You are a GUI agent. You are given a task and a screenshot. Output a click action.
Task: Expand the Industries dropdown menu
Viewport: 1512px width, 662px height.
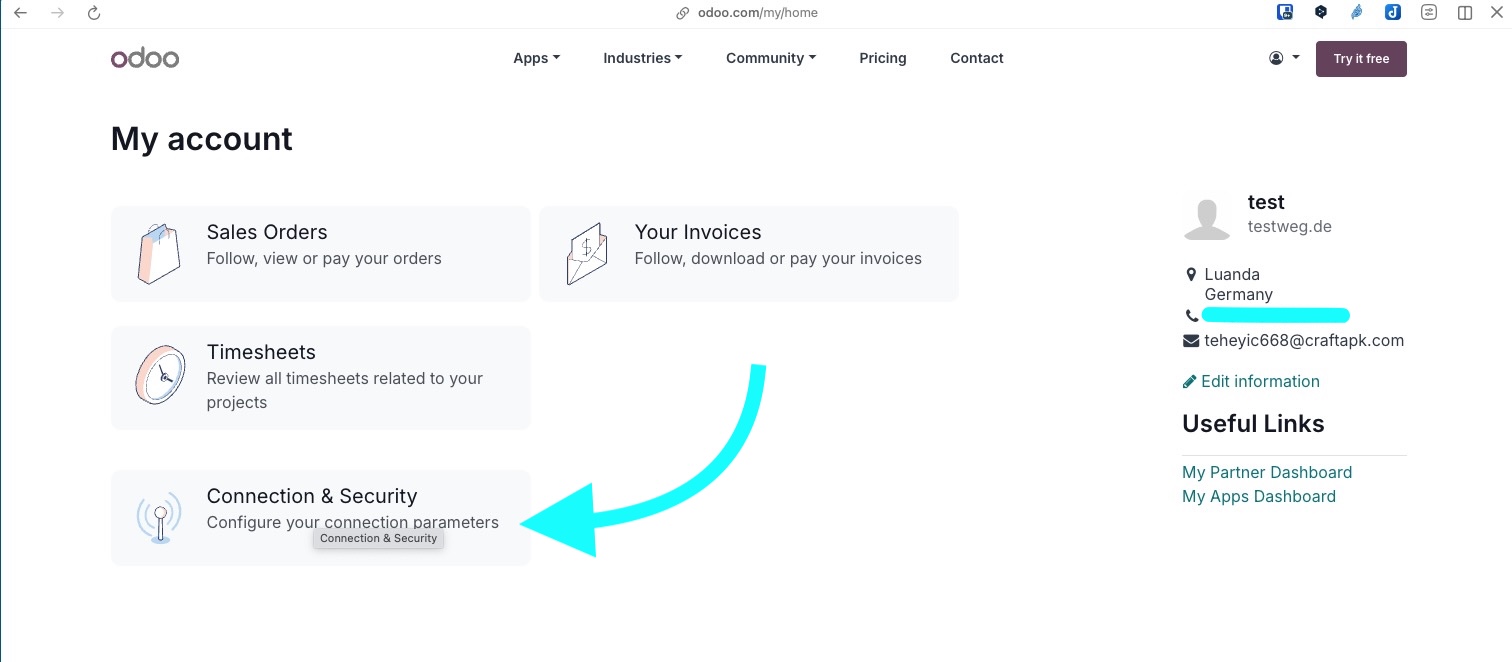[x=642, y=58]
